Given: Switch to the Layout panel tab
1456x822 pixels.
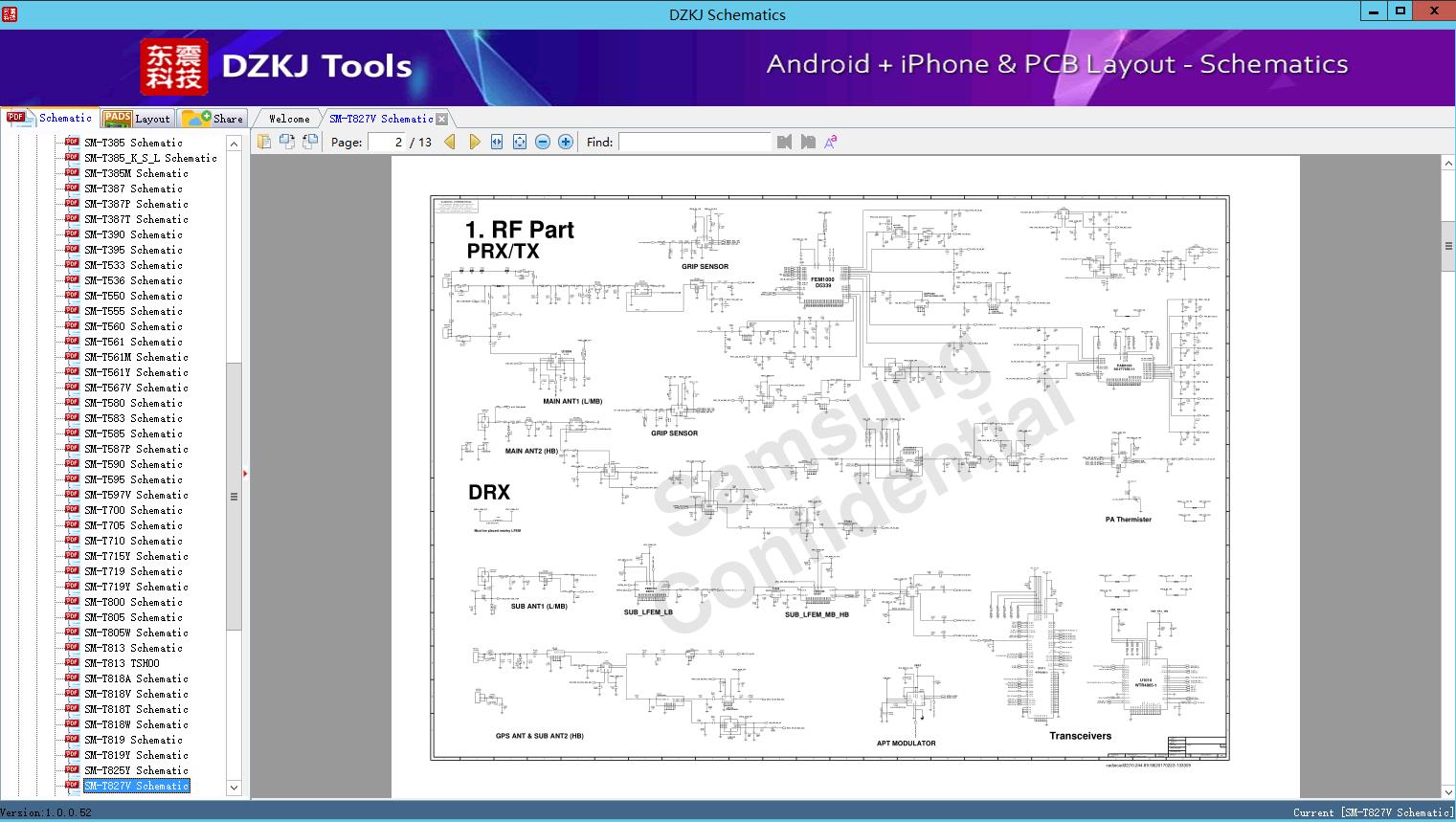Looking at the screenshot, I should coord(137,118).
